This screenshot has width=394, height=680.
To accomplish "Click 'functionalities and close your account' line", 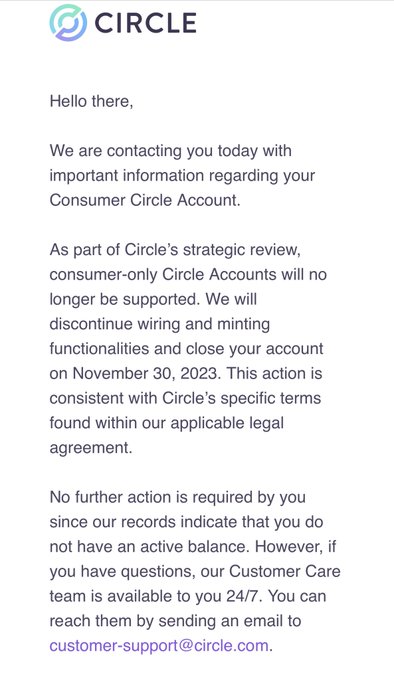I will coord(186,349).
